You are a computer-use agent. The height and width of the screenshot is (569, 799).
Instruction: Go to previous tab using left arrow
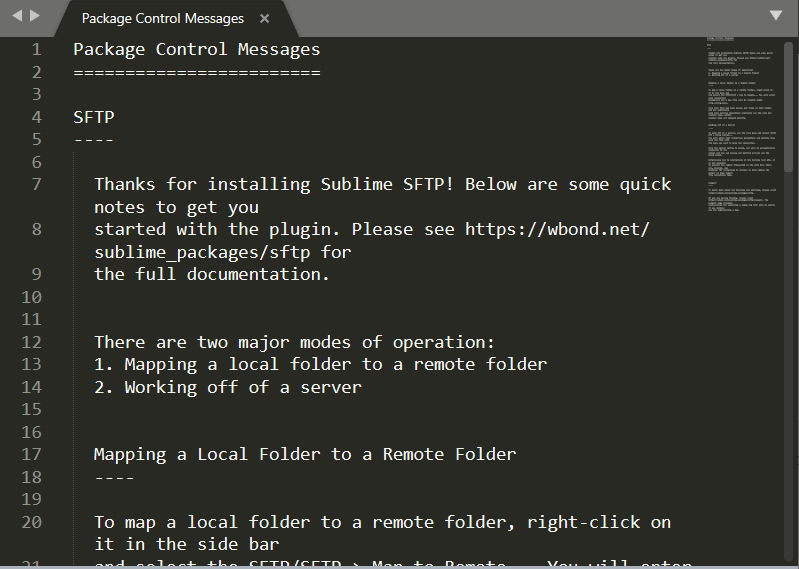tap(17, 16)
